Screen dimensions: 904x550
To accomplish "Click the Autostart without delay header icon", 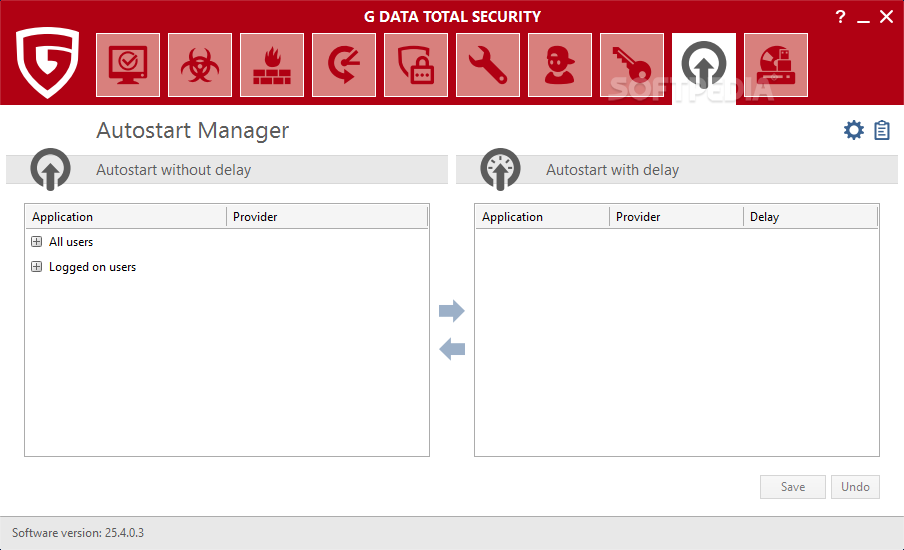I will 51,169.
